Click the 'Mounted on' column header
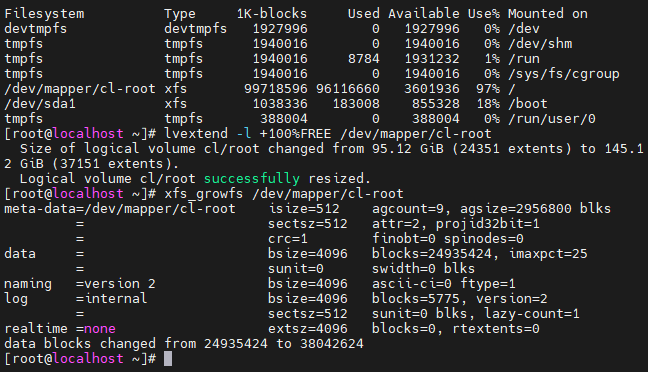648x372 pixels. [x=548, y=14]
